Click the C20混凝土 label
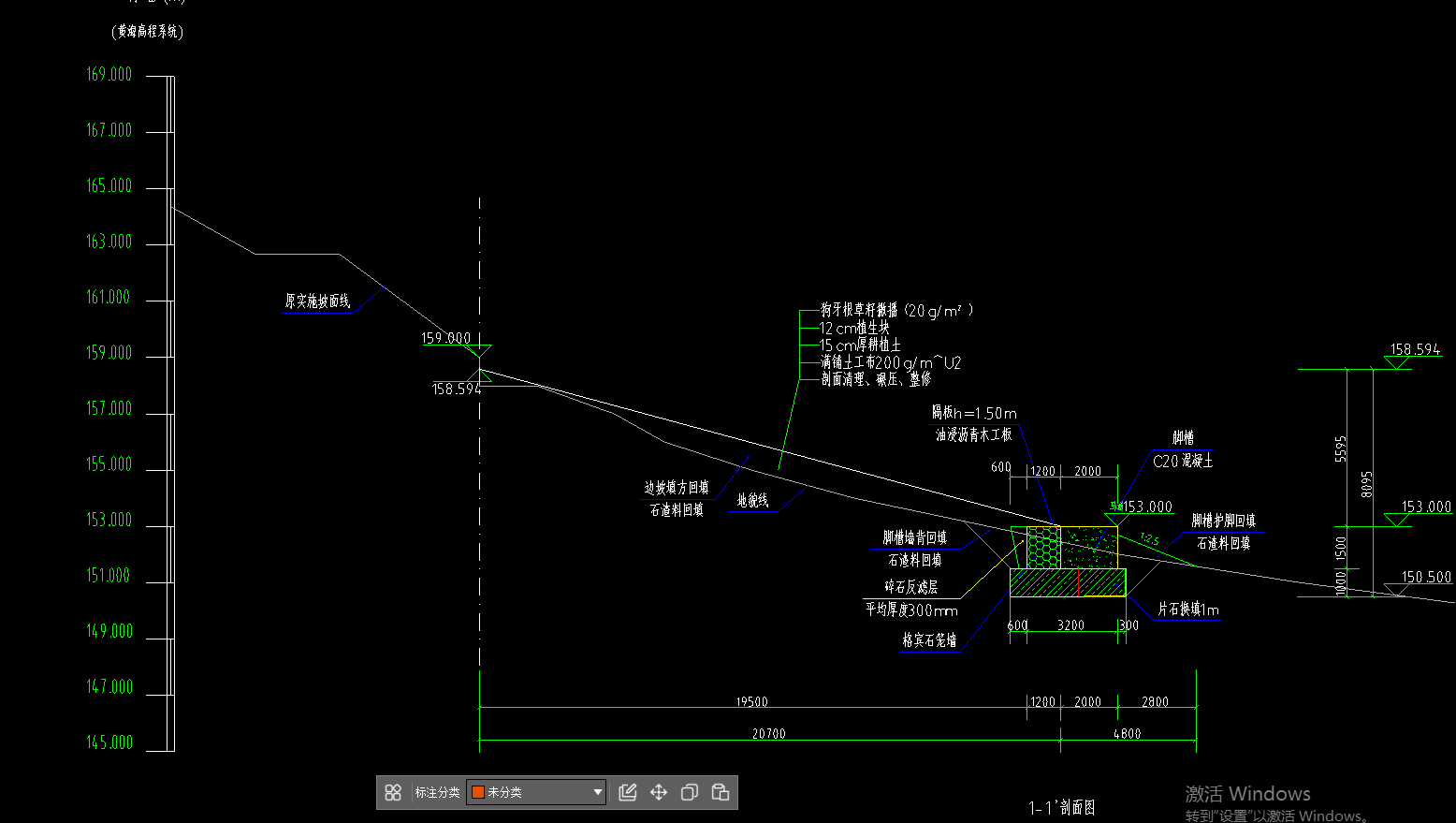 tap(1183, 461)
